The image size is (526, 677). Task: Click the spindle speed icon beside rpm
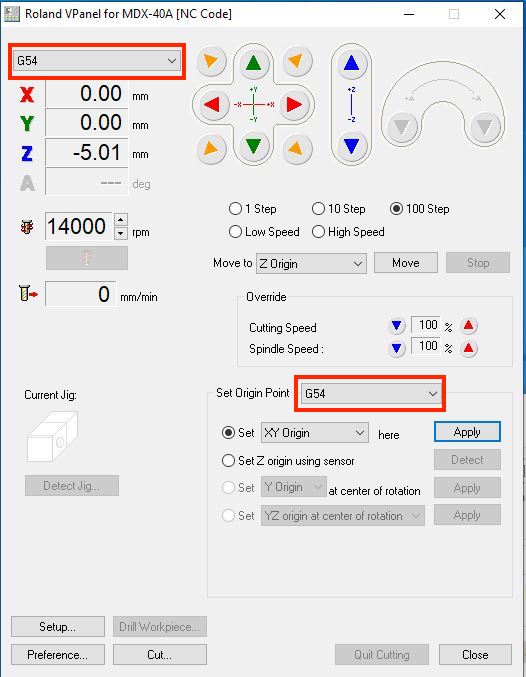[27, 227]
